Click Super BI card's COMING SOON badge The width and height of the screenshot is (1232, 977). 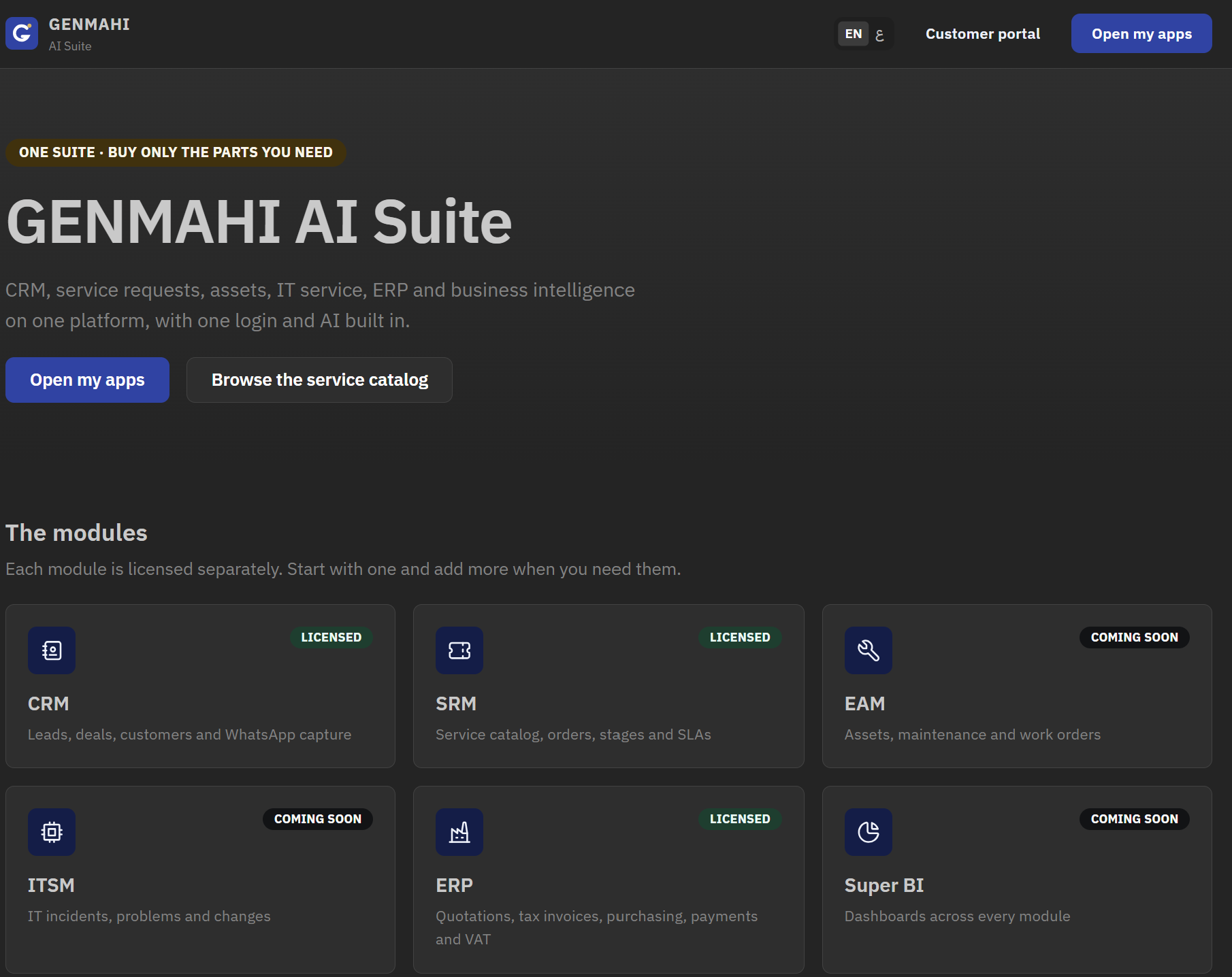point(1135,819)
